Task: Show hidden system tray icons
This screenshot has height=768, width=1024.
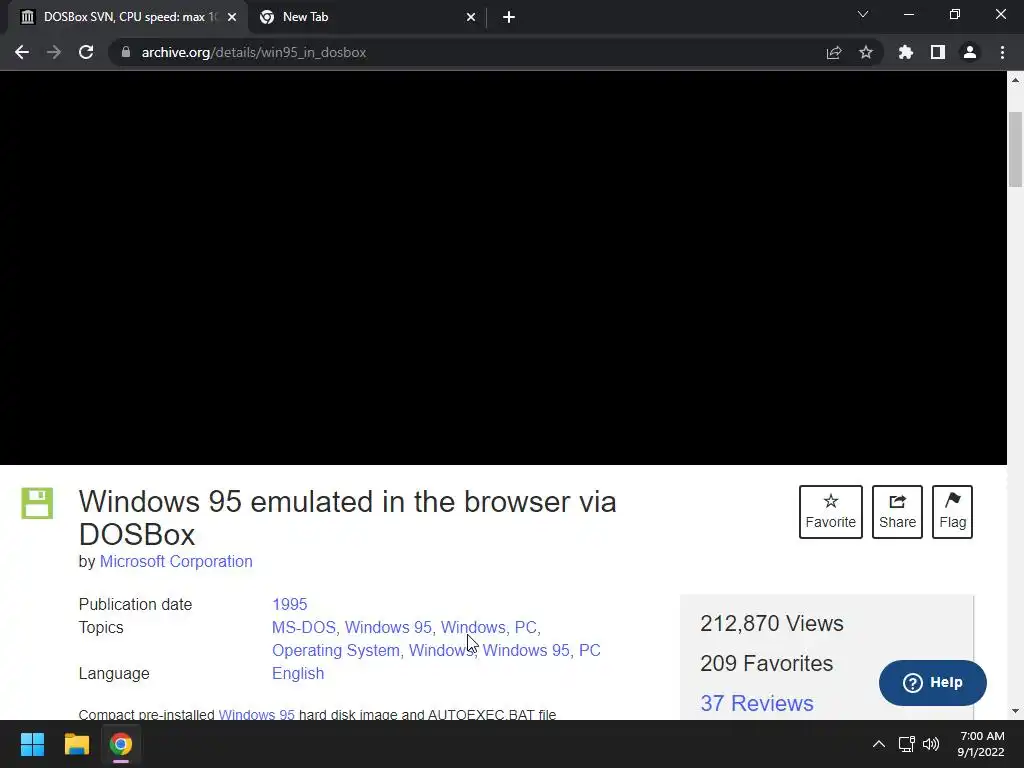Action: tap(879, 744)
